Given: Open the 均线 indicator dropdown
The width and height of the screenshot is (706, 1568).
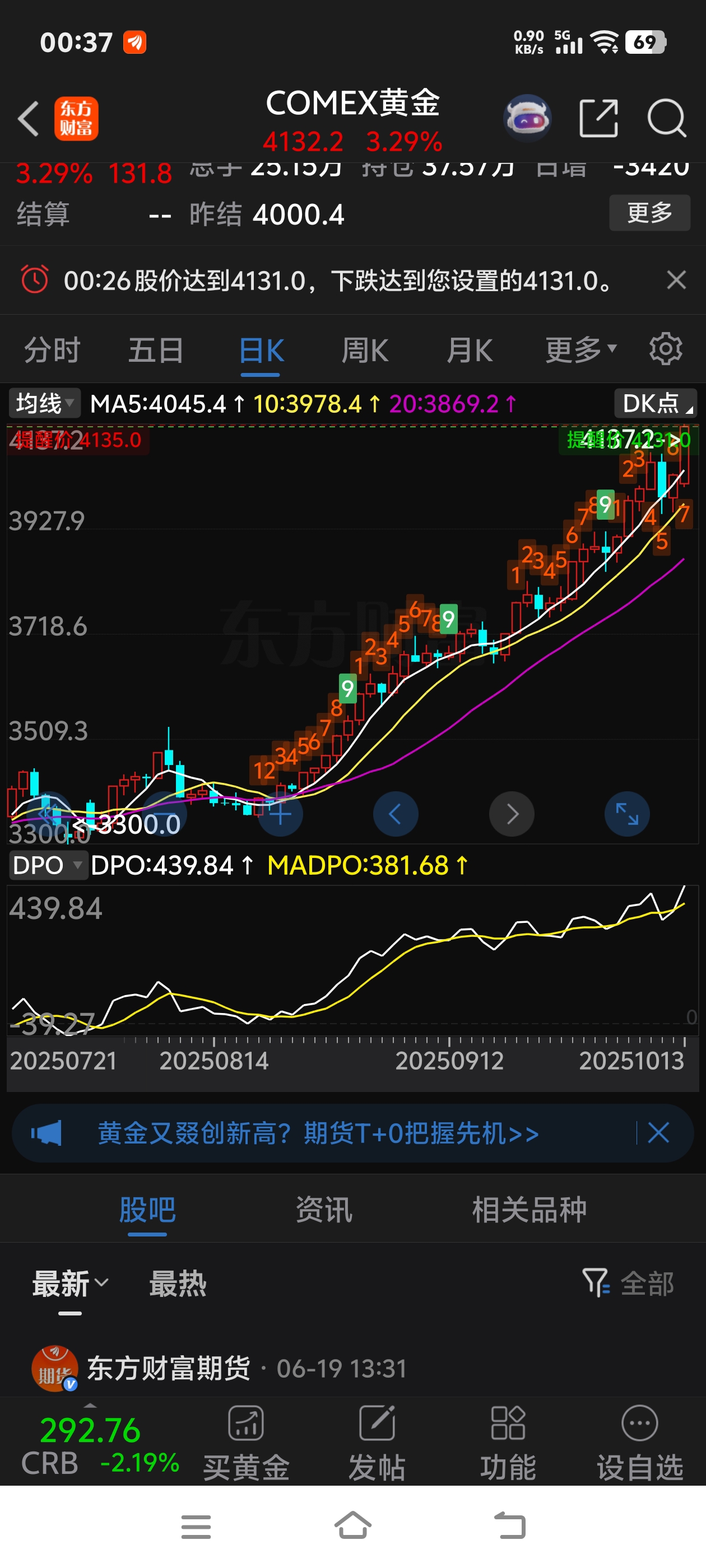Looking at the screenshot, I should click(x=44, y=403).
